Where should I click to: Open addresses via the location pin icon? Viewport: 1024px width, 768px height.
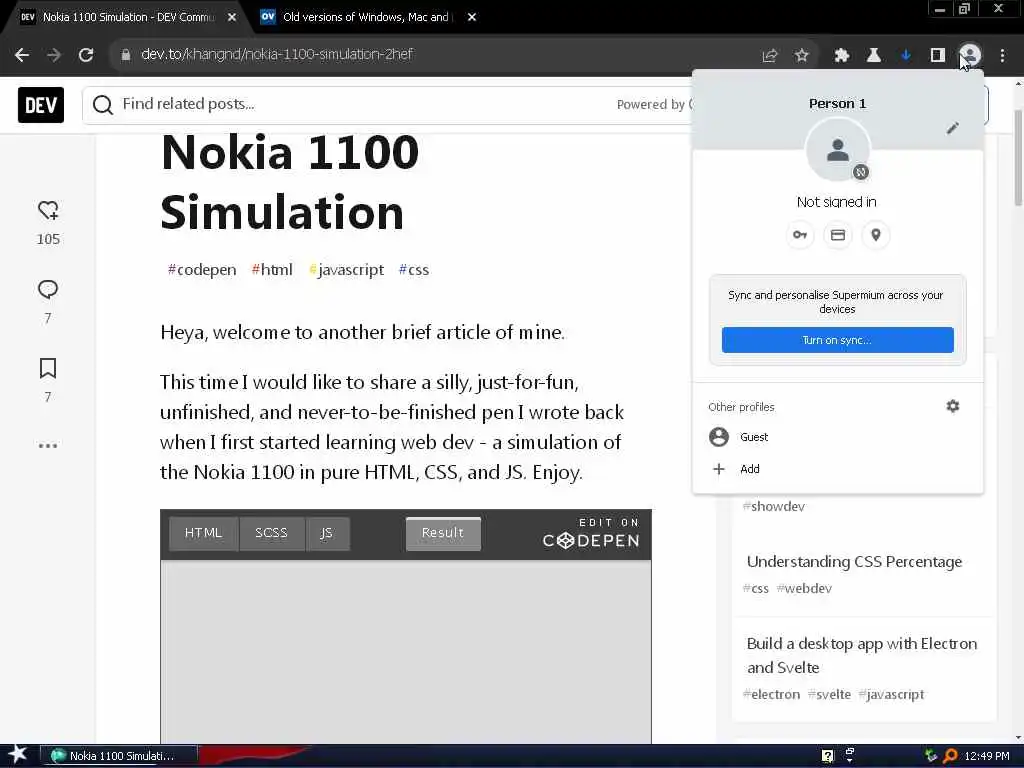tap(876, 235)
